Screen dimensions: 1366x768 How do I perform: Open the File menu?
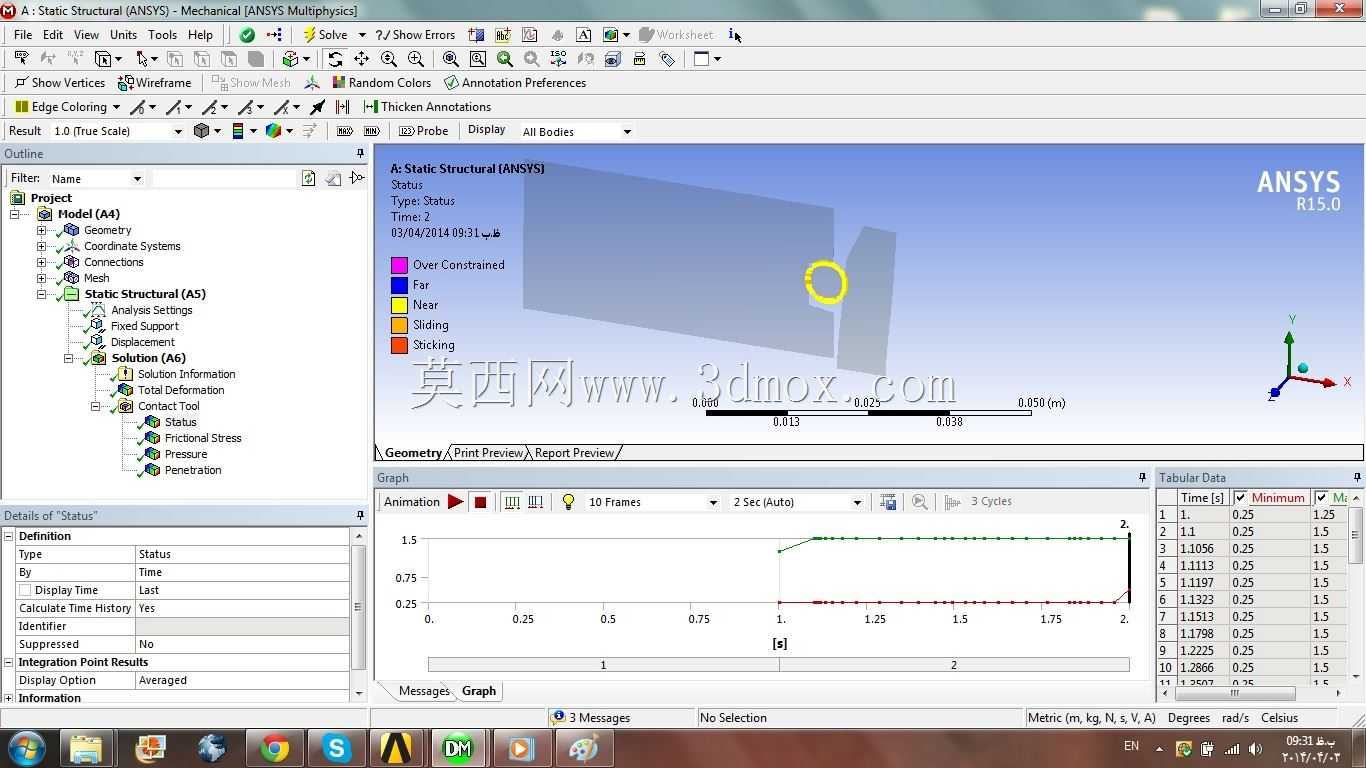(23, 35)
